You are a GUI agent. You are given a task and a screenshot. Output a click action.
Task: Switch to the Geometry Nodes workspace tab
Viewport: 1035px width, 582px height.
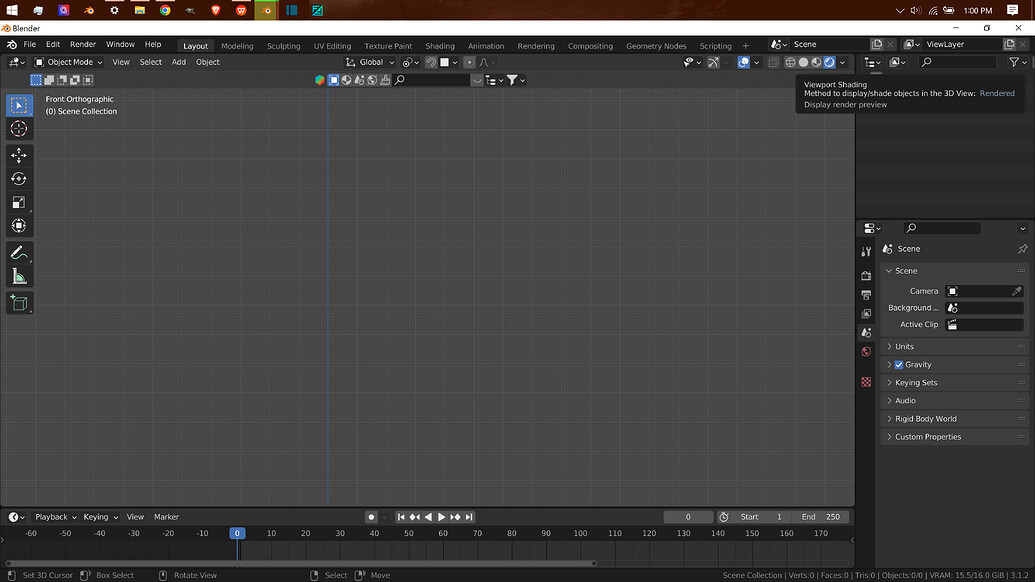[656, 46]
